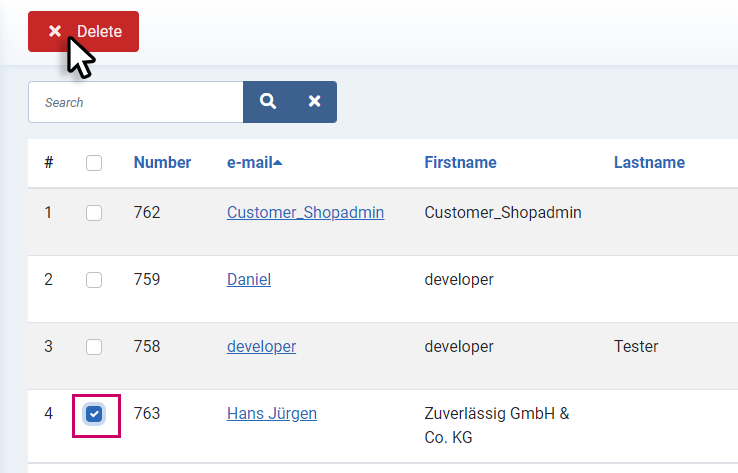Click the number cell '758'
The width and height of the screenshot is (738, 473).
pyautogui.click(x=147, y=347)
